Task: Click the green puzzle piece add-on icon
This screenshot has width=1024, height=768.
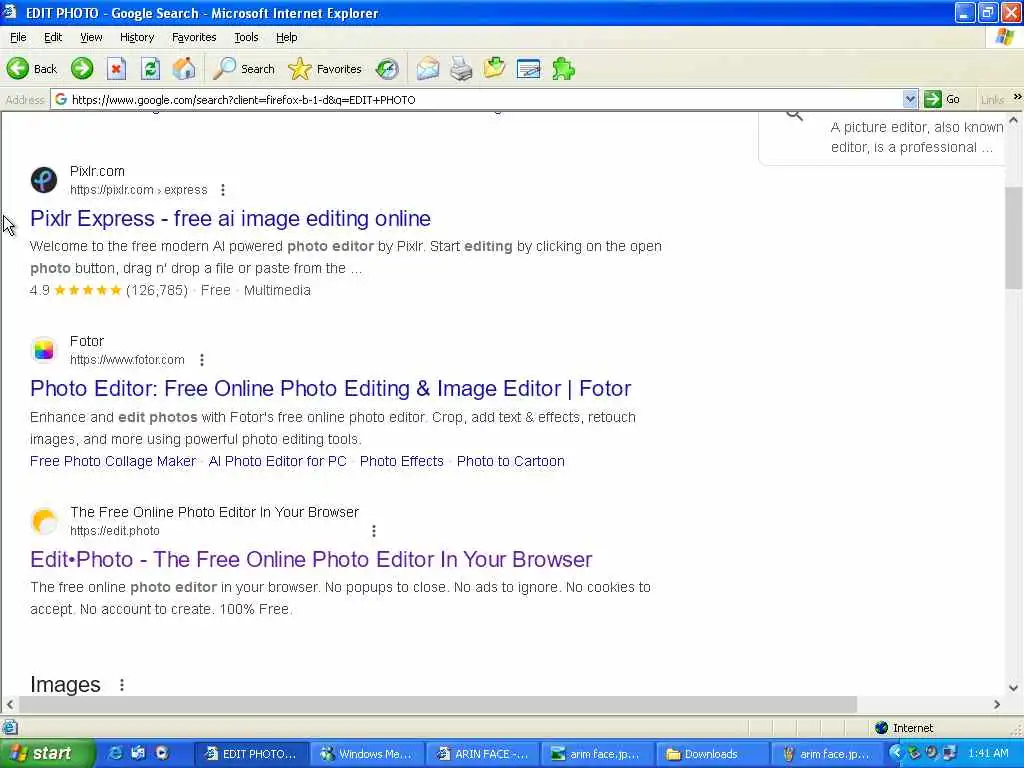Action: click(x=563, y=69)
